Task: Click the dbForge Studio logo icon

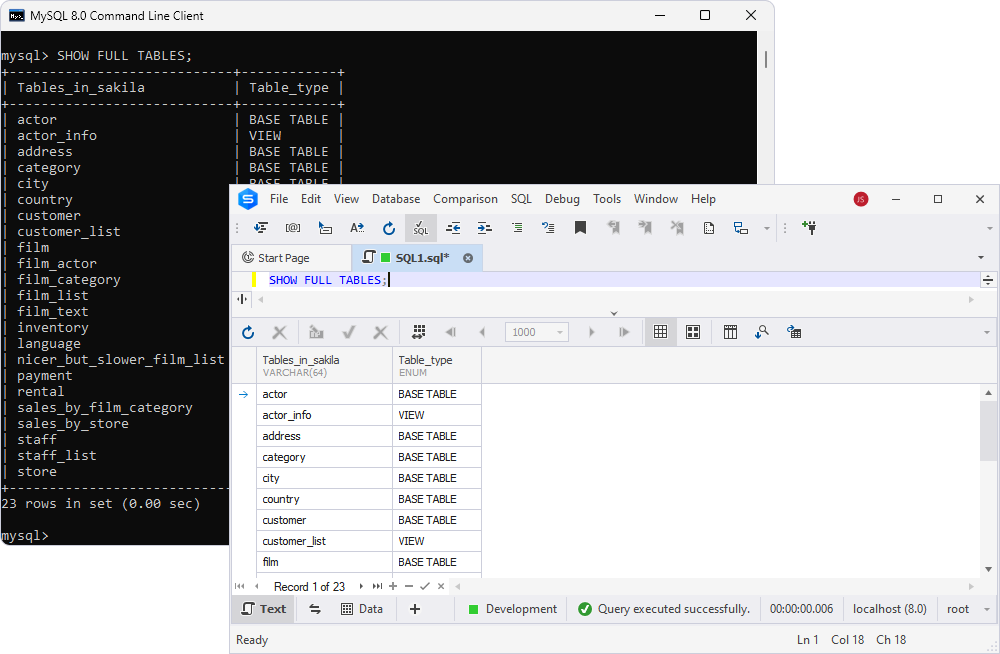Action: [x=247, y=199]
